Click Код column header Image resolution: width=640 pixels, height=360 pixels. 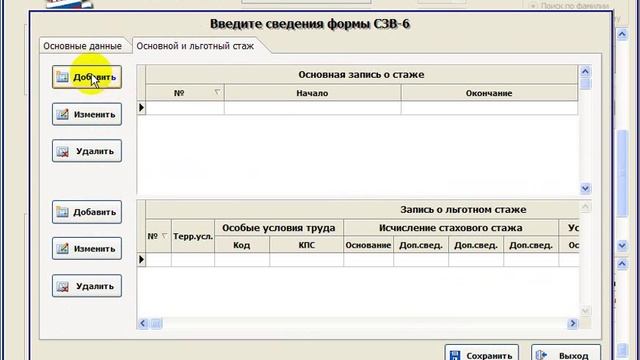pos(242,245)
